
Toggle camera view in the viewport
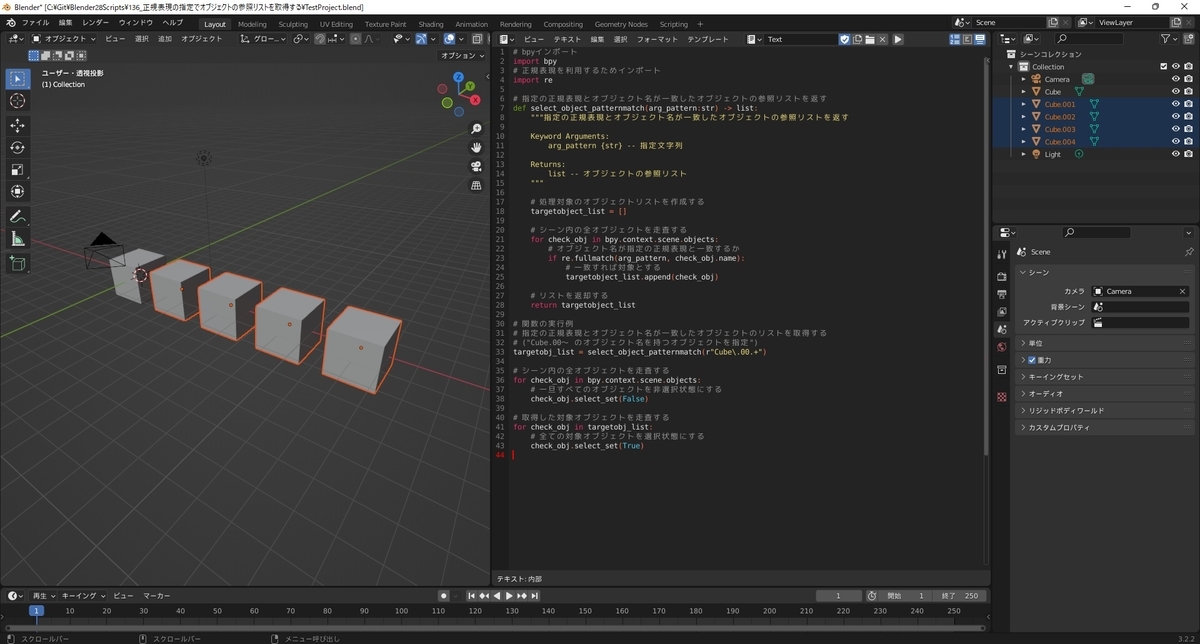(476, 166)
